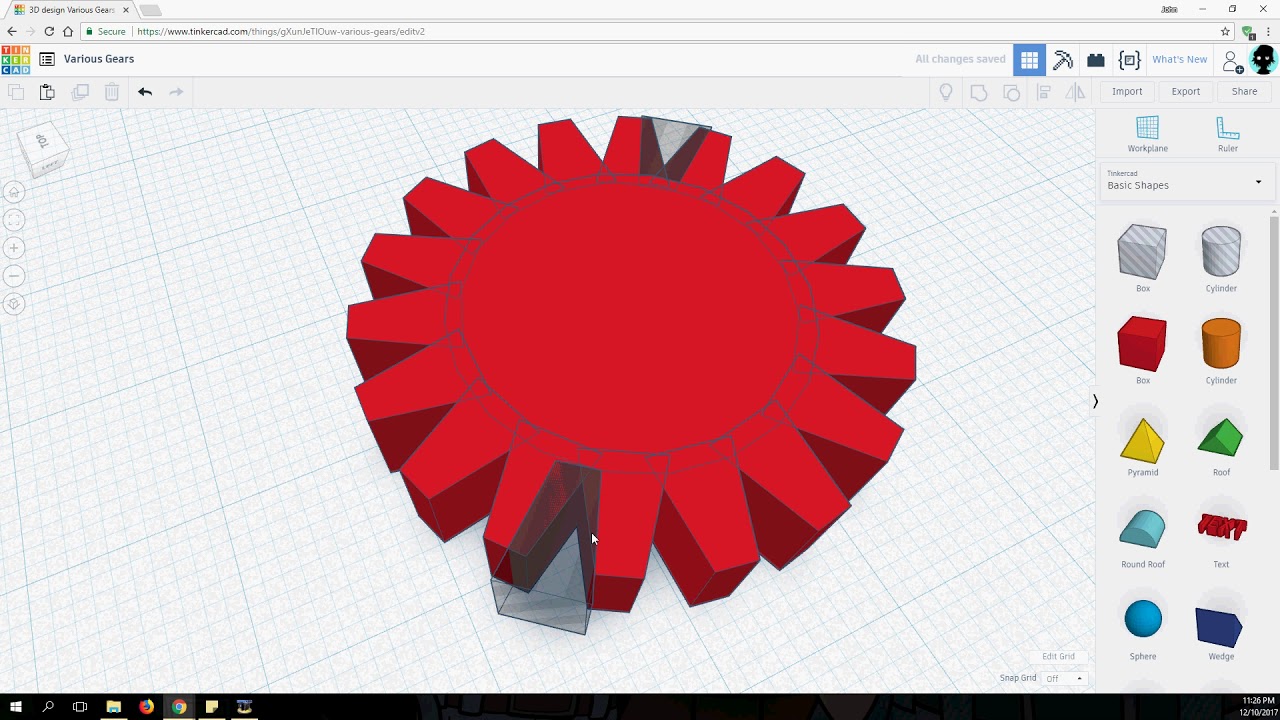Viewport: 1280px width, 720px height.
Task: Open the designs list menu icon
Action: [47, 59]
